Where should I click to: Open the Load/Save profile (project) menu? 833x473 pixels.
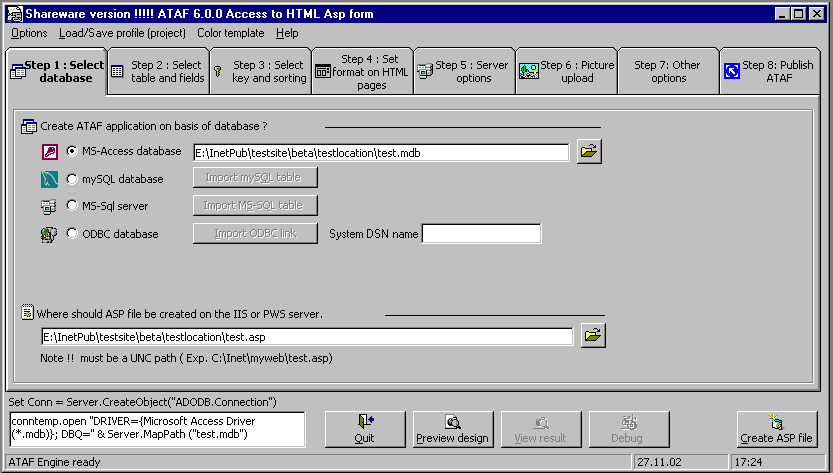click(121, 33)
